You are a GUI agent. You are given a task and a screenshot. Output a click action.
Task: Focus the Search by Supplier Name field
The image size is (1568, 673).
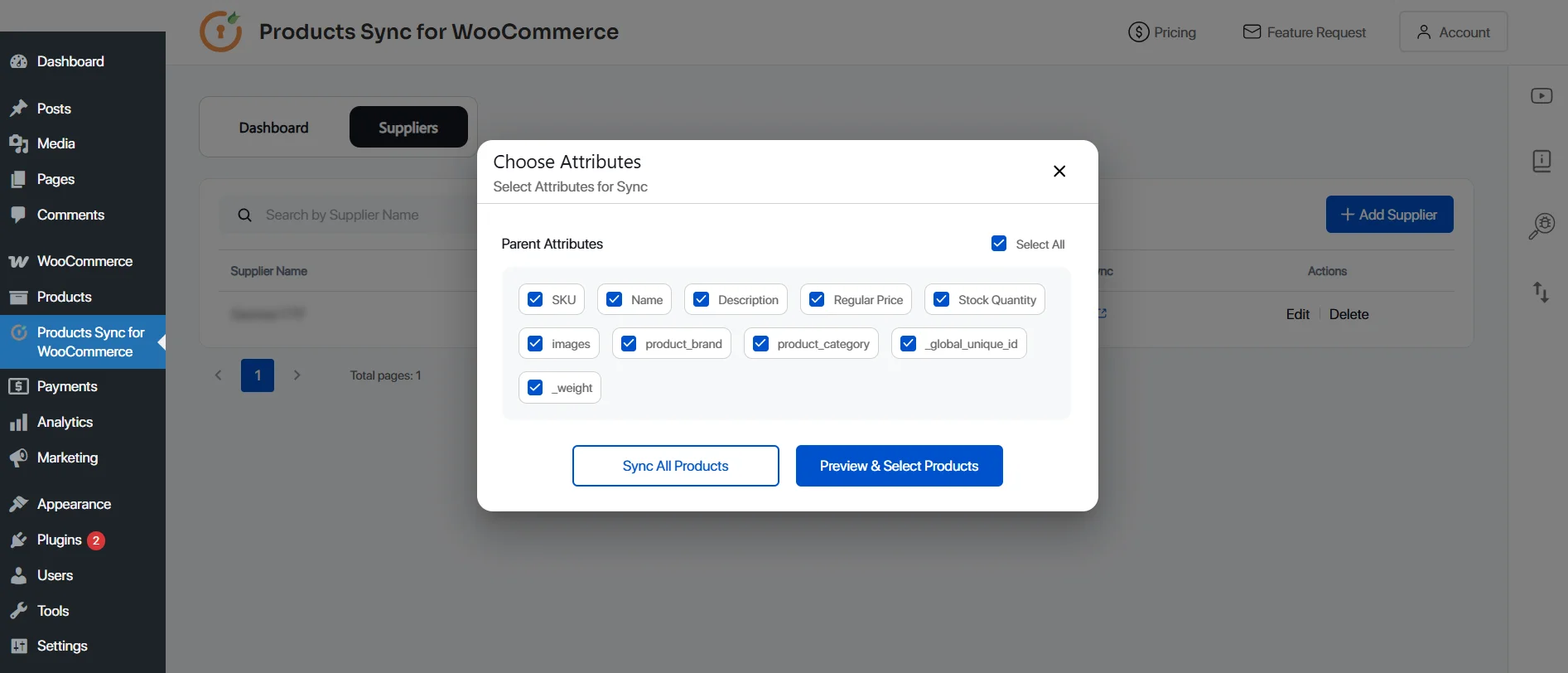[348, 215]
